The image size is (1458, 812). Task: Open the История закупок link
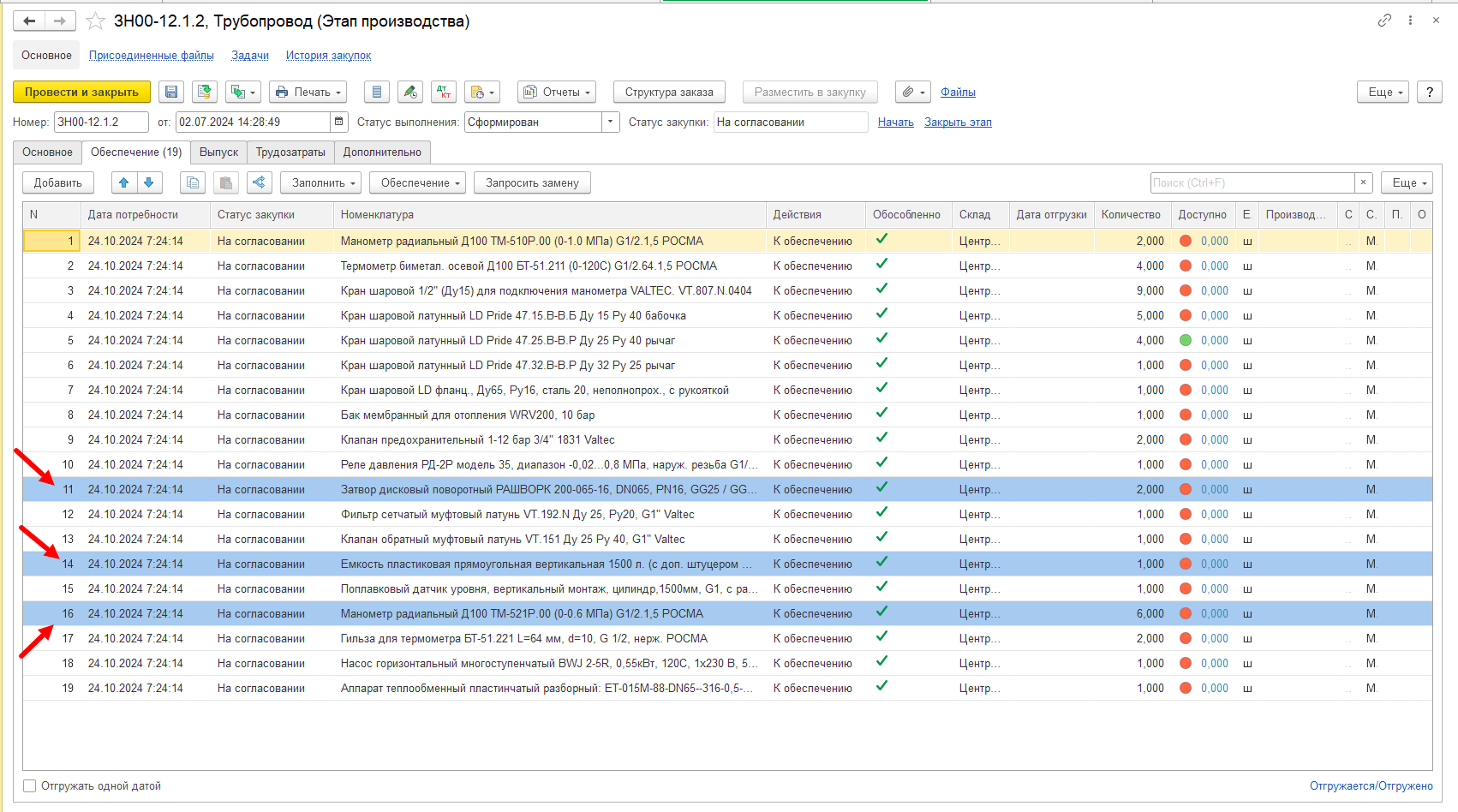(328, 55)
